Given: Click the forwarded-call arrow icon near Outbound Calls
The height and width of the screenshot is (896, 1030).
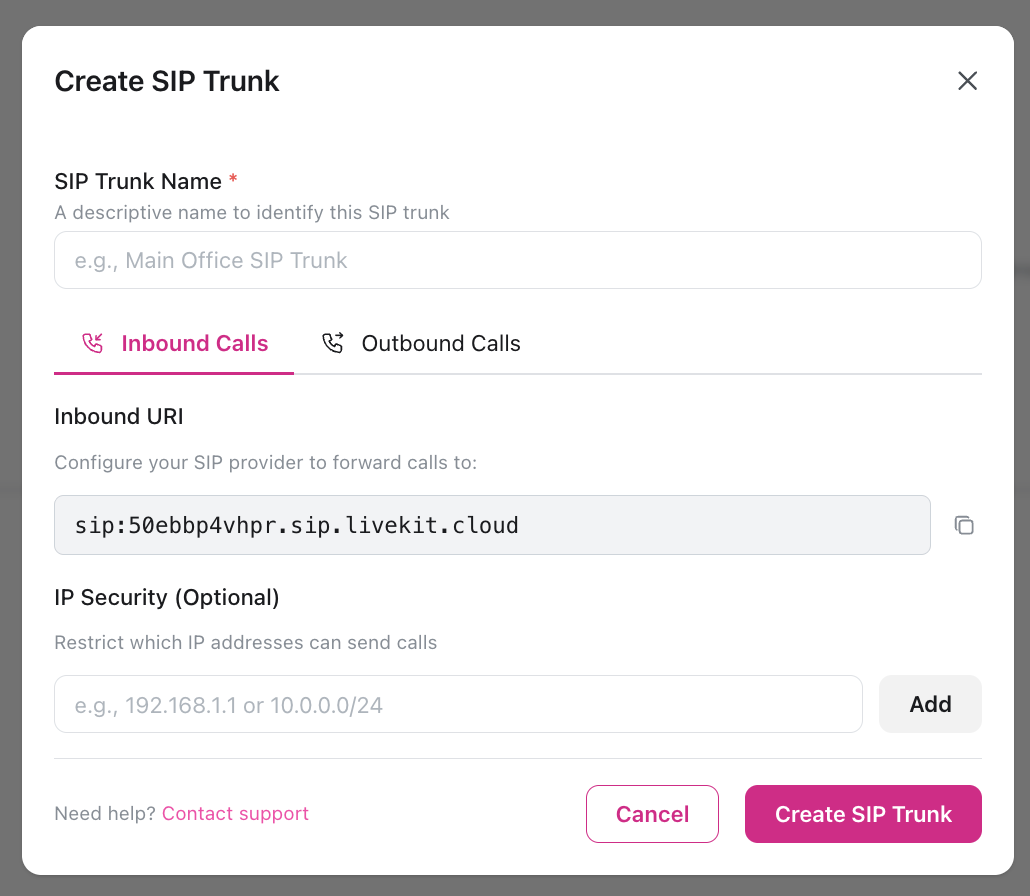Looking at the screenshot, I should [x=333, y=342].
